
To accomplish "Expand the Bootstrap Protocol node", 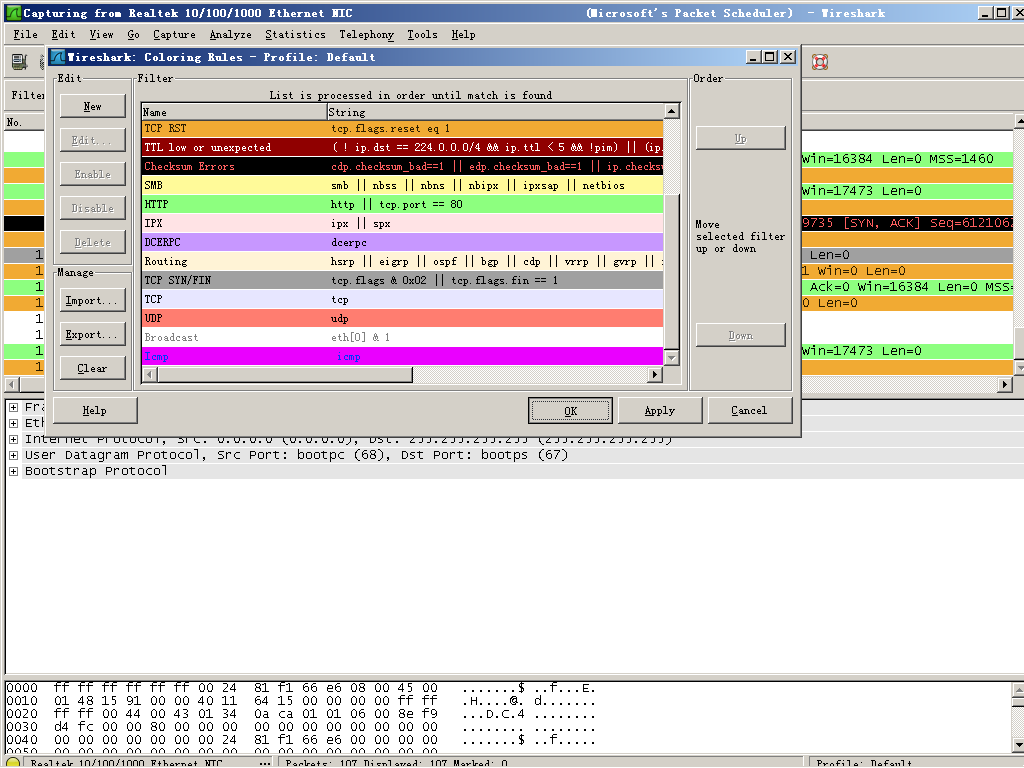I will tap(13, 471).
